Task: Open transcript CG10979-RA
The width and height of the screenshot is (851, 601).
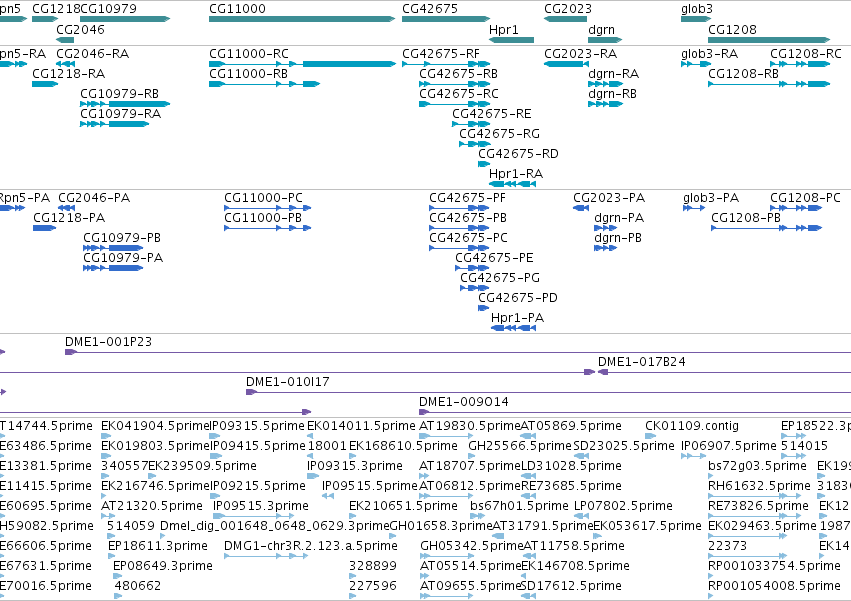Action: pos(120,114)
